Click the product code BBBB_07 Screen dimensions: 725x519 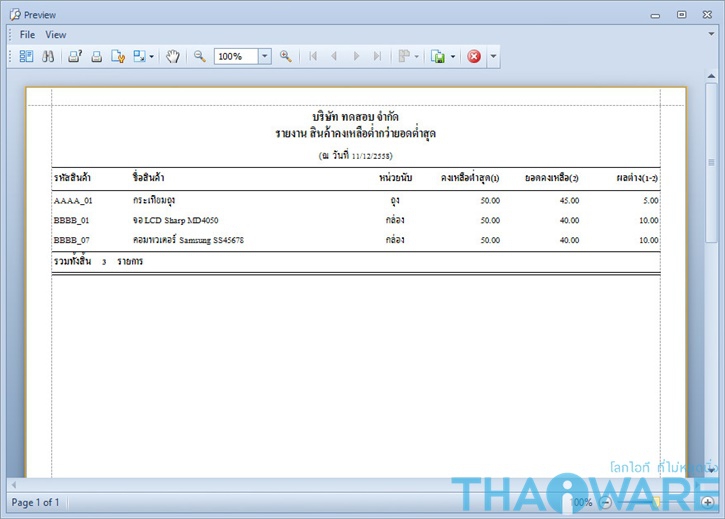[72, 241]
